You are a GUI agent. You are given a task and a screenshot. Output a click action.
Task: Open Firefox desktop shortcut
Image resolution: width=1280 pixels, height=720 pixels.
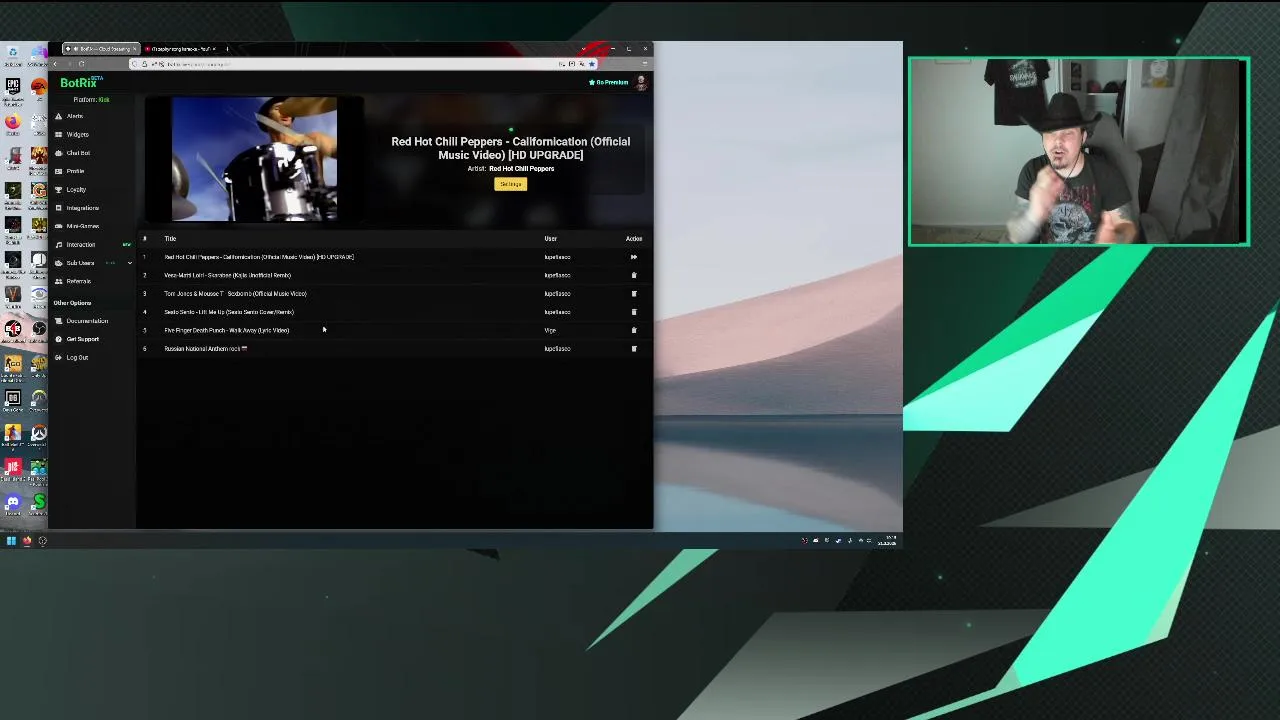pyautogui.click(x=13, y=121)
